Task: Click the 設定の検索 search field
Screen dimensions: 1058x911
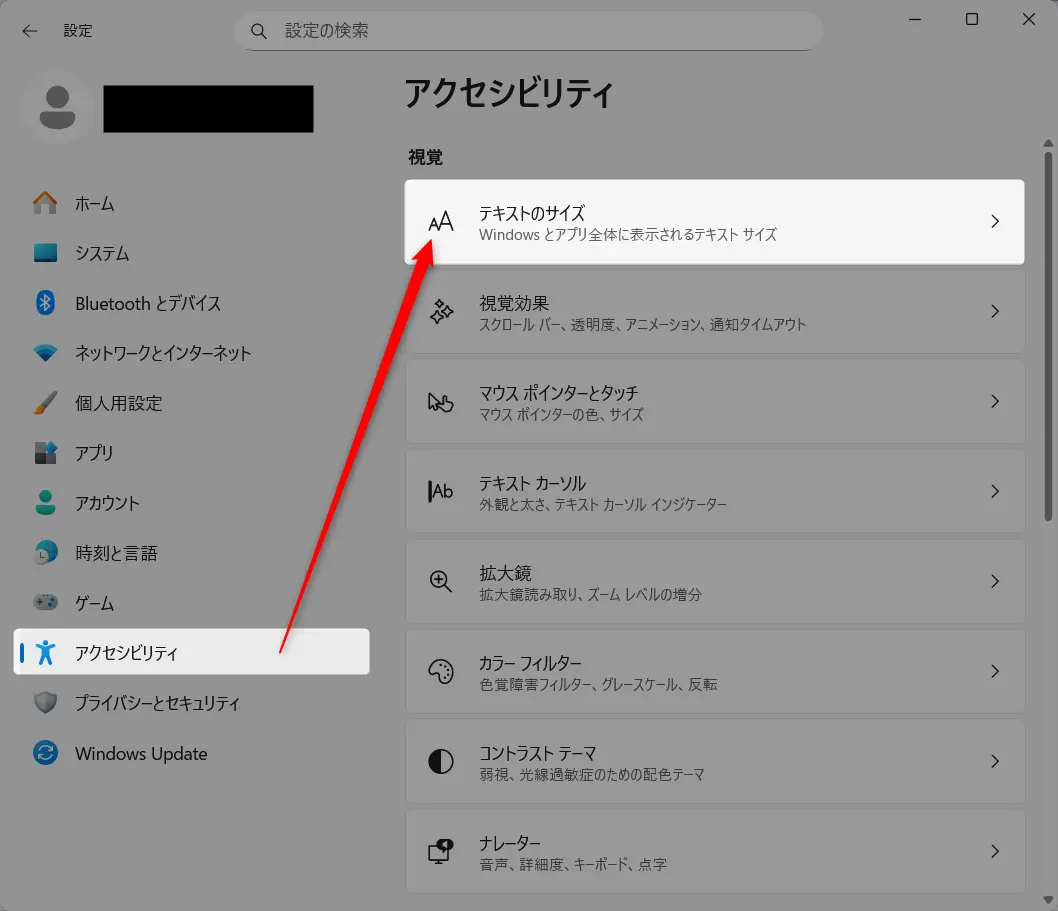Action: point(528,31)
